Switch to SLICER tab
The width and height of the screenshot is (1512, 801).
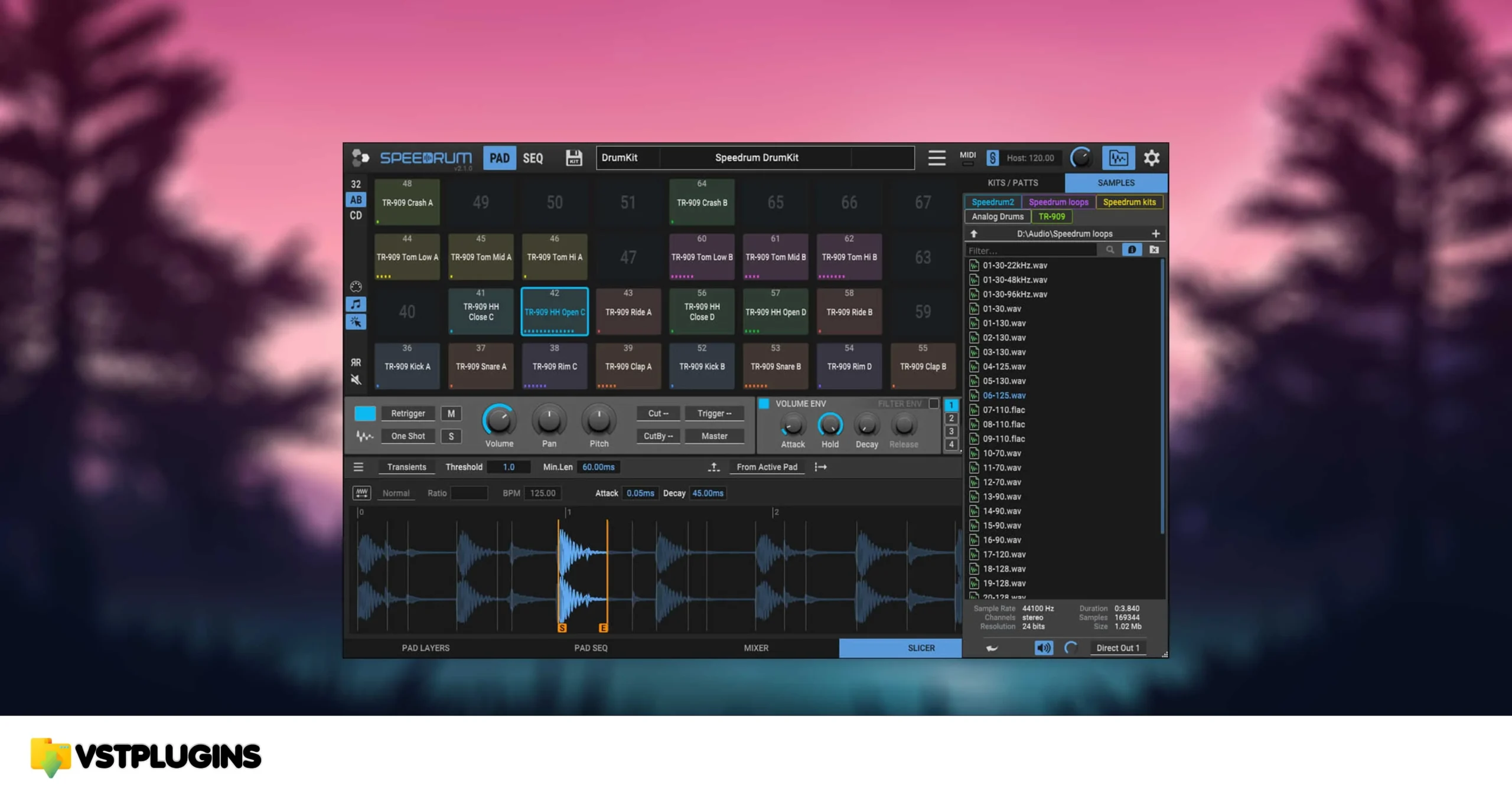point(901,648)
